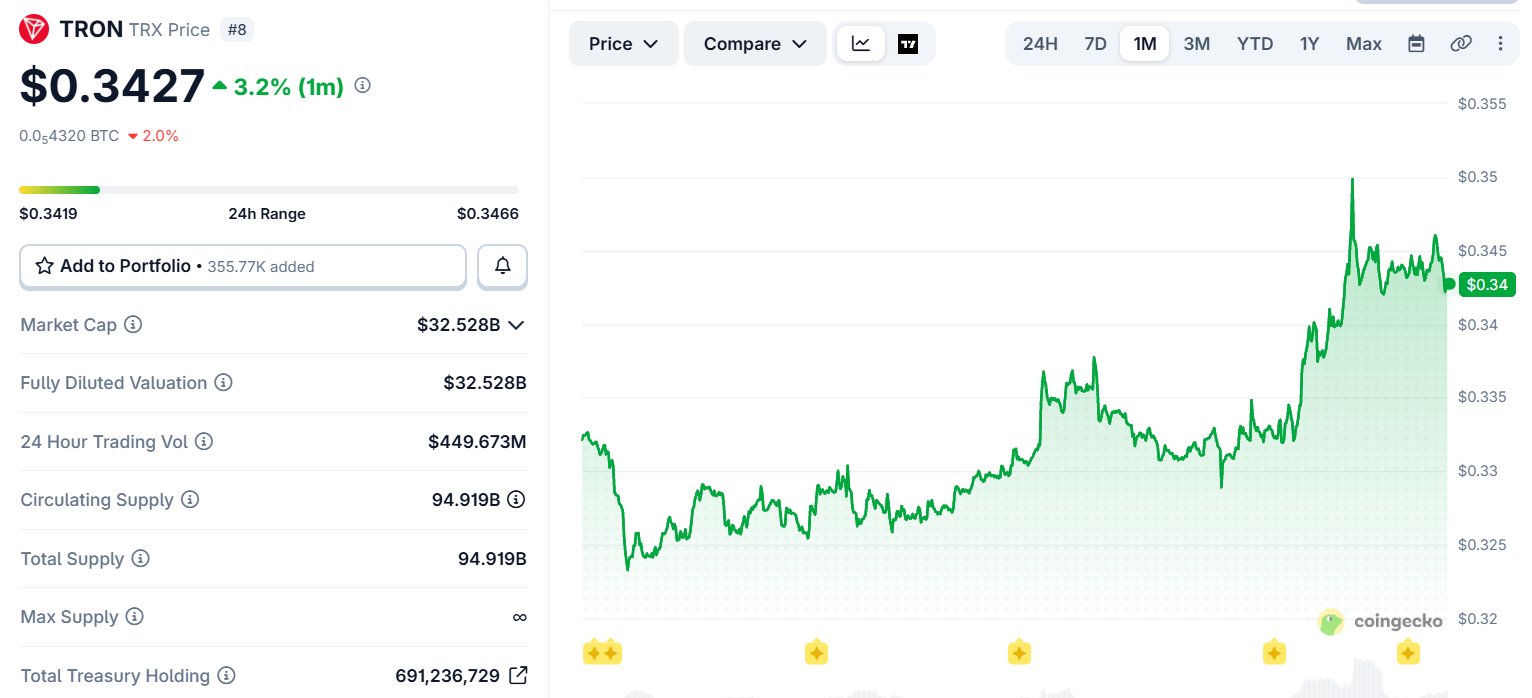Viewport: 1532px width, 698px height.
Task: Click the 4320 BTC price text
Action: [x=69, y=136]
